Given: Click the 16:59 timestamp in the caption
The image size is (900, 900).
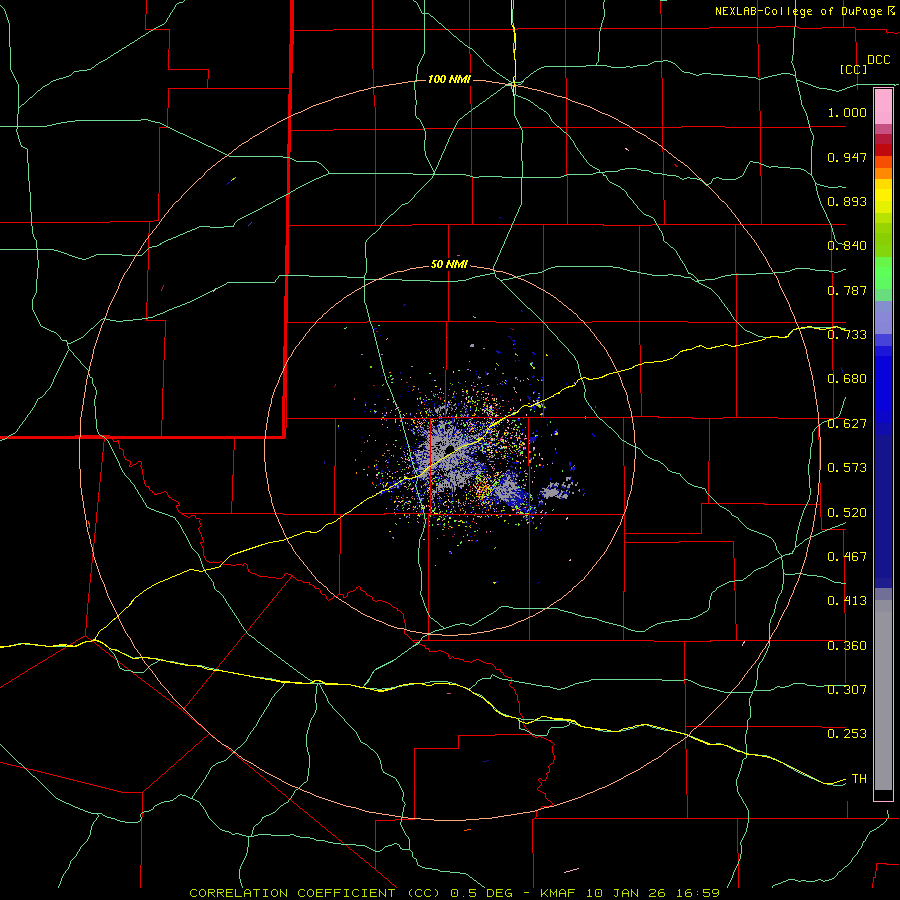Looking at the screenshot, I should [x=698, y=893].
